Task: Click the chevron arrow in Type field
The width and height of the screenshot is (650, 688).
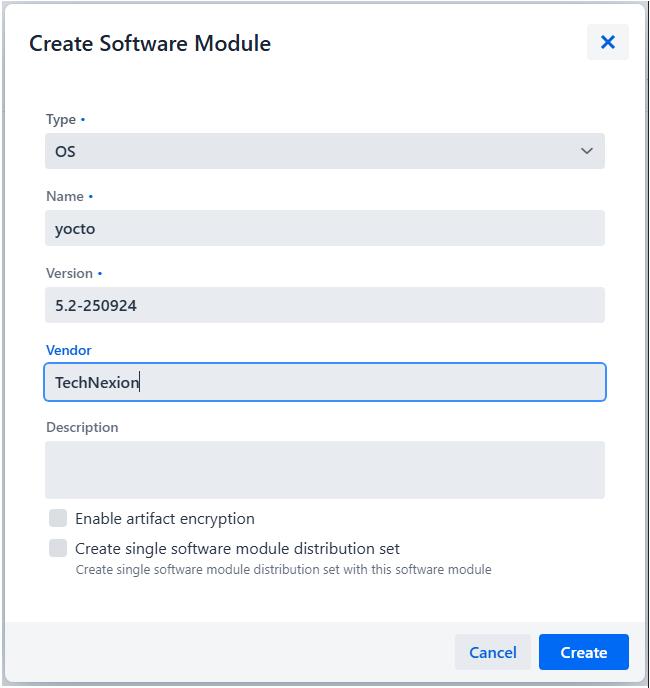Action: pos(587,151)
